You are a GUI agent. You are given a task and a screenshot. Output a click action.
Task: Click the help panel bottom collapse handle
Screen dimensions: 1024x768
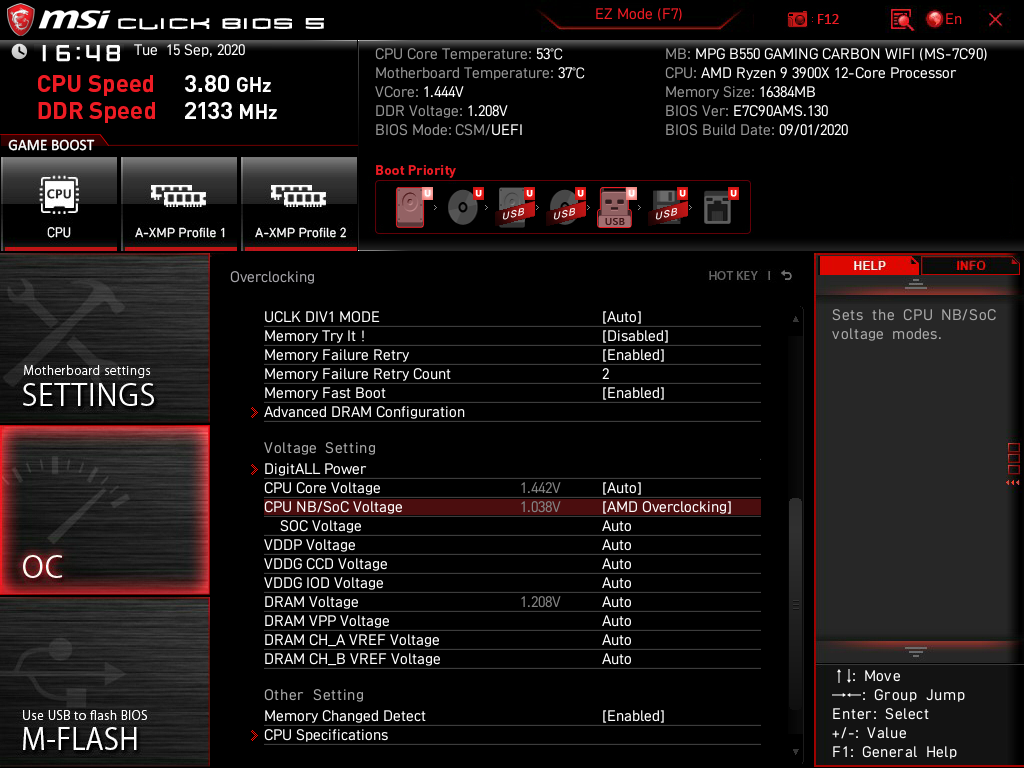(x=916, y=652)
